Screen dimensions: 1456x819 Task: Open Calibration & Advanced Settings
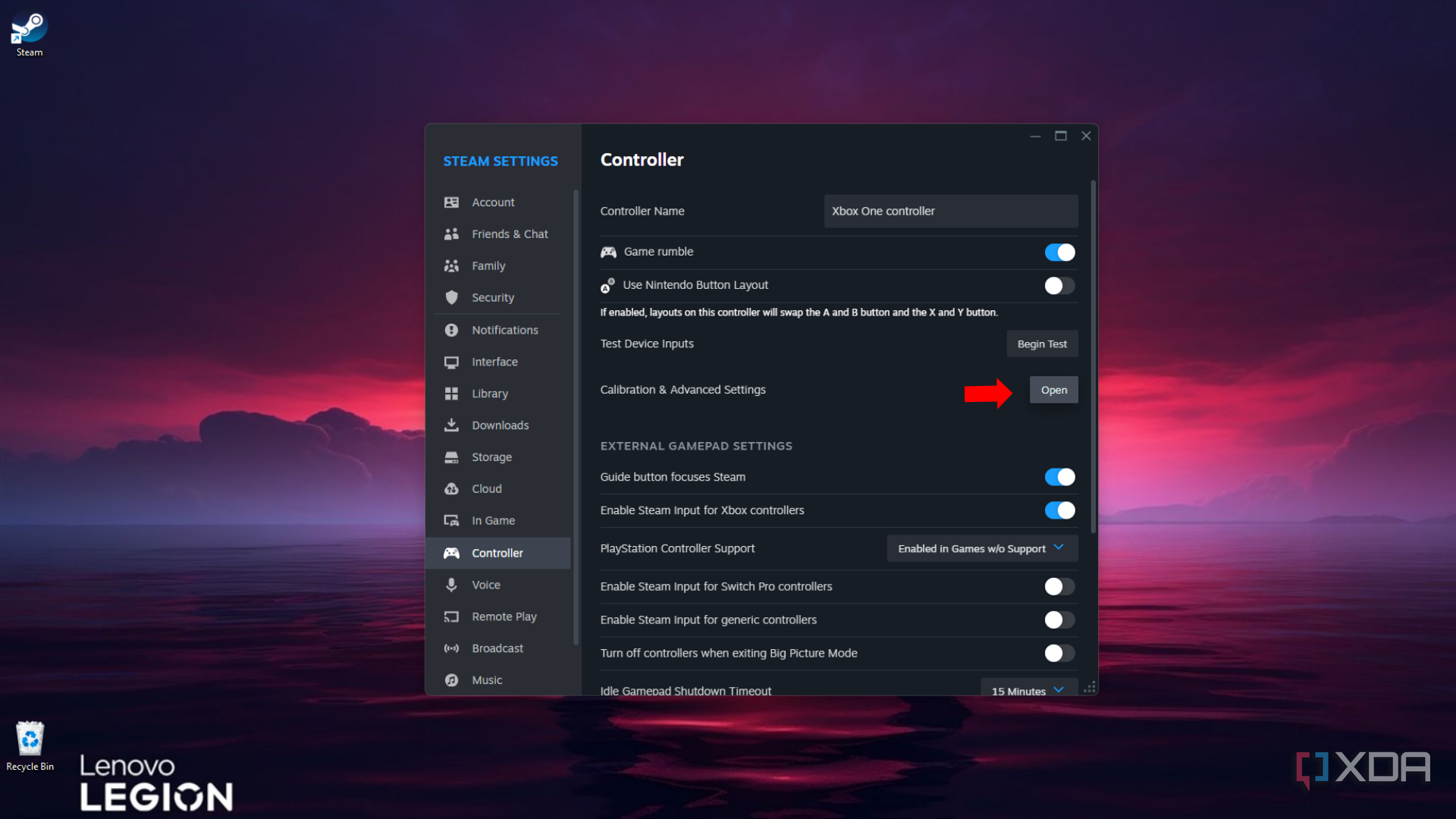[1053, 389]
